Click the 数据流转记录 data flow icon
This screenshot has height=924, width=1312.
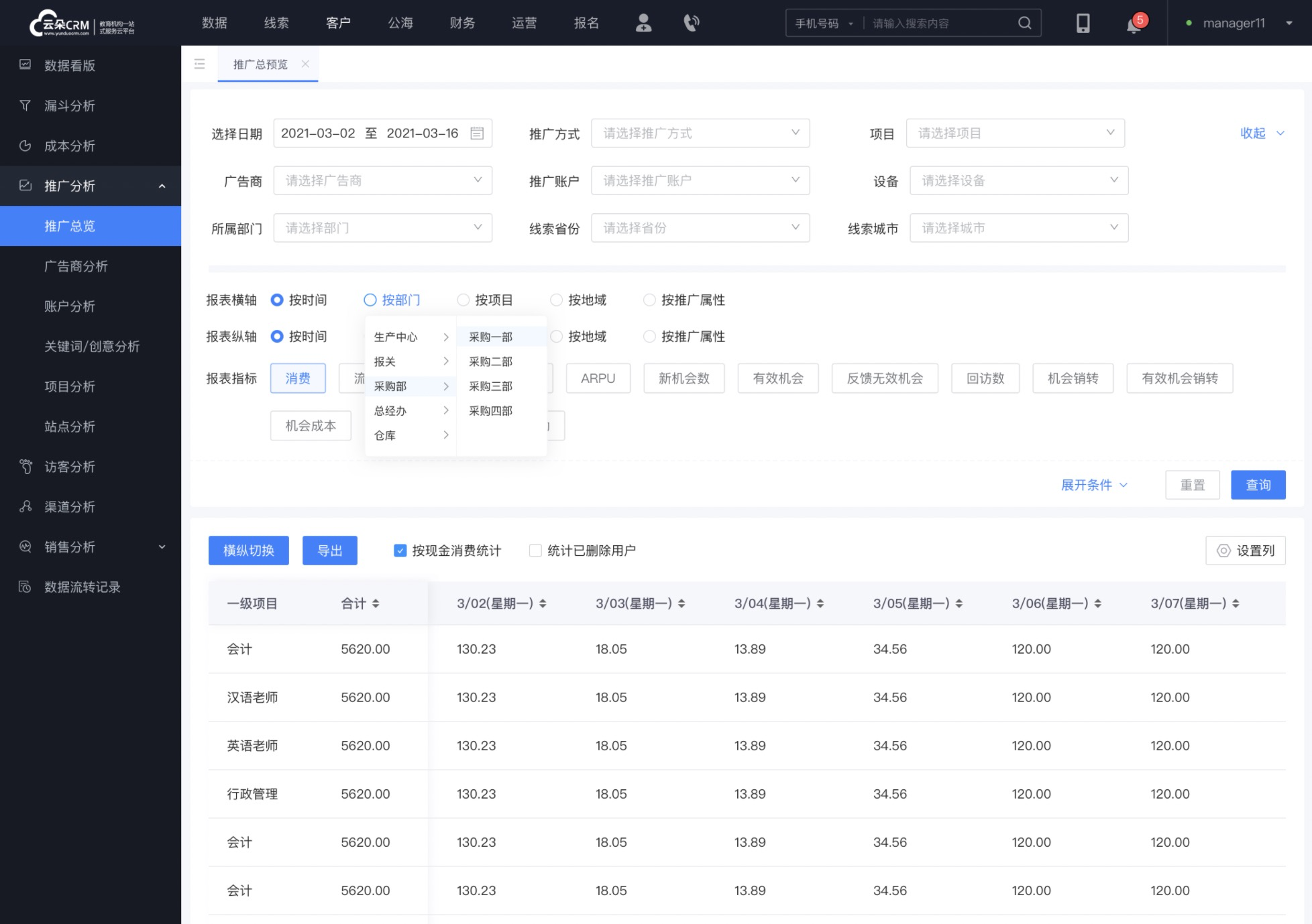click(25, 587)
